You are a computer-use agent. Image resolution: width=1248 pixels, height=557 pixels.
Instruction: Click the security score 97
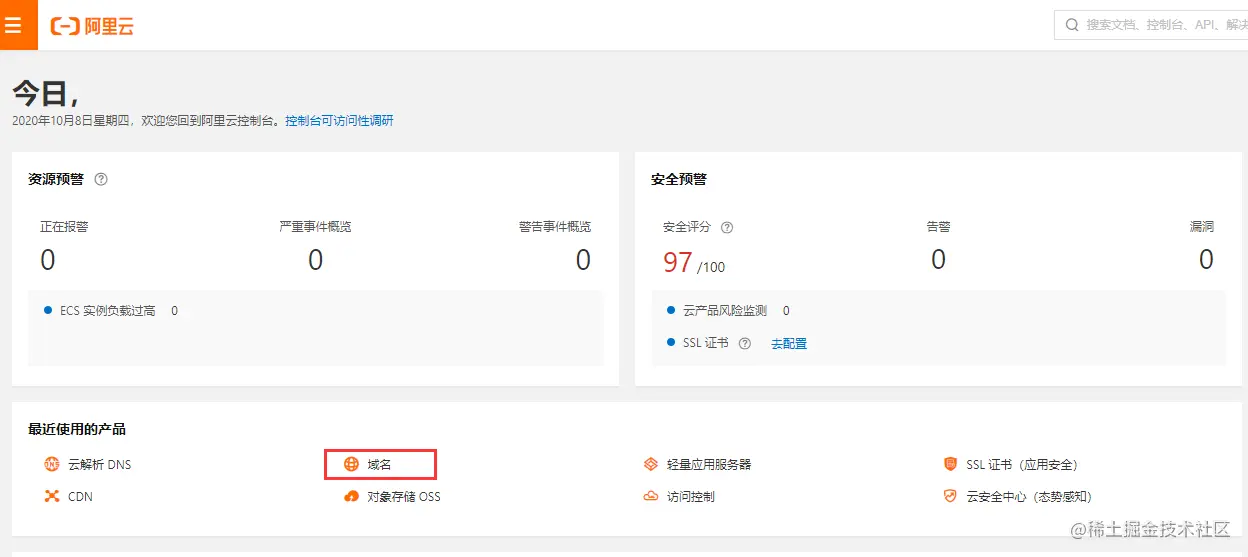click(x=678, y=262)
